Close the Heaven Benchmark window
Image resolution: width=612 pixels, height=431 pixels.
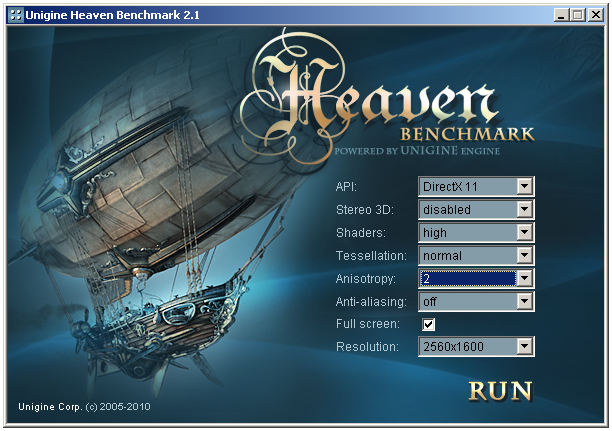[x=596, y=15]
